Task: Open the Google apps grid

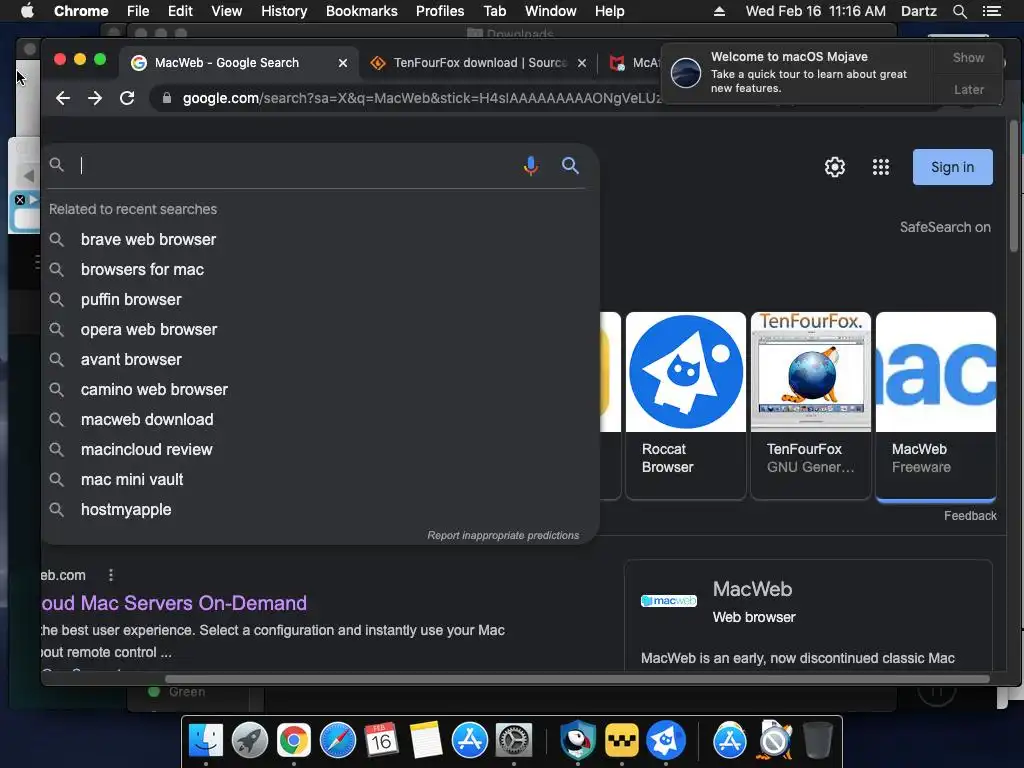Action: click(x=881, y=167)
